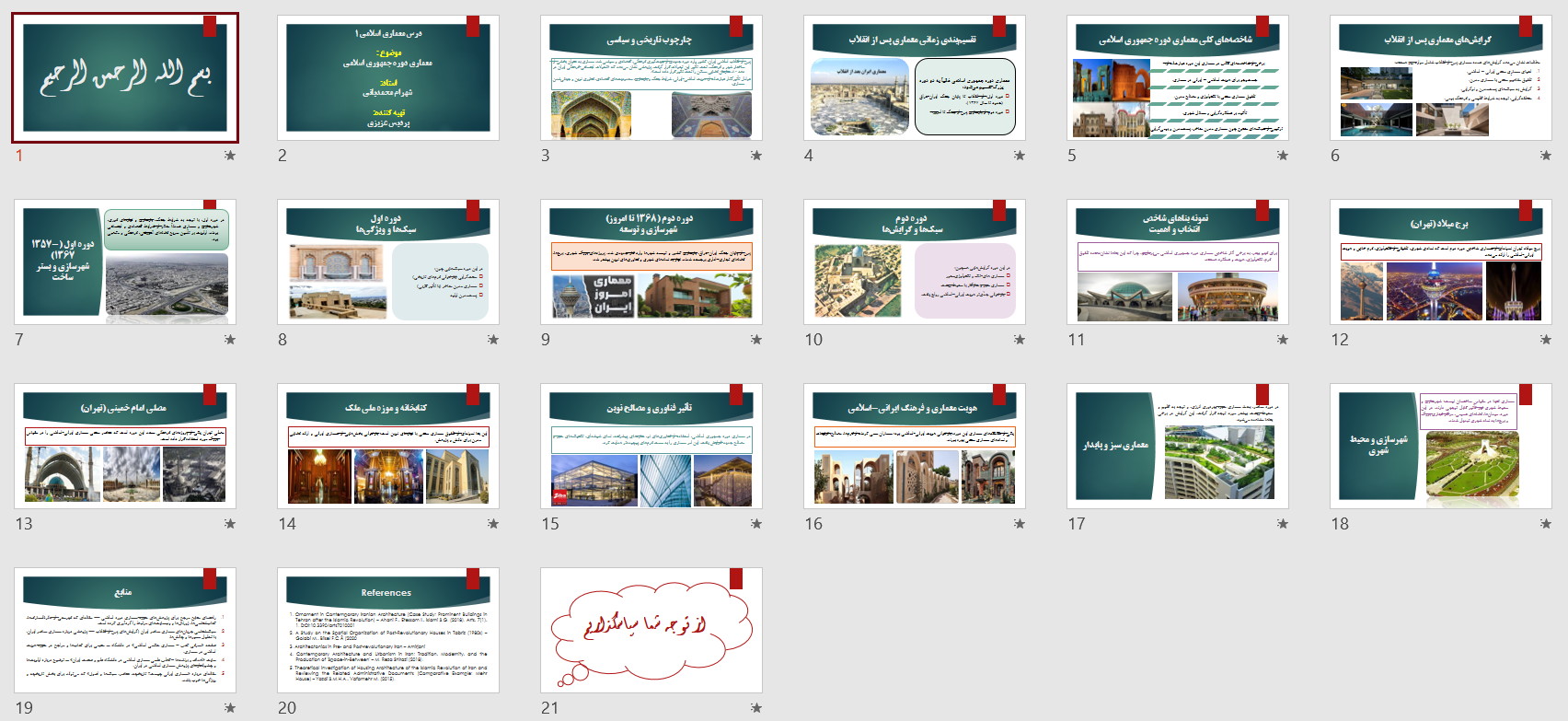Select slide 10 thumbnail with aerial complex view
The image size is (1568, 721).
point(914,262)
